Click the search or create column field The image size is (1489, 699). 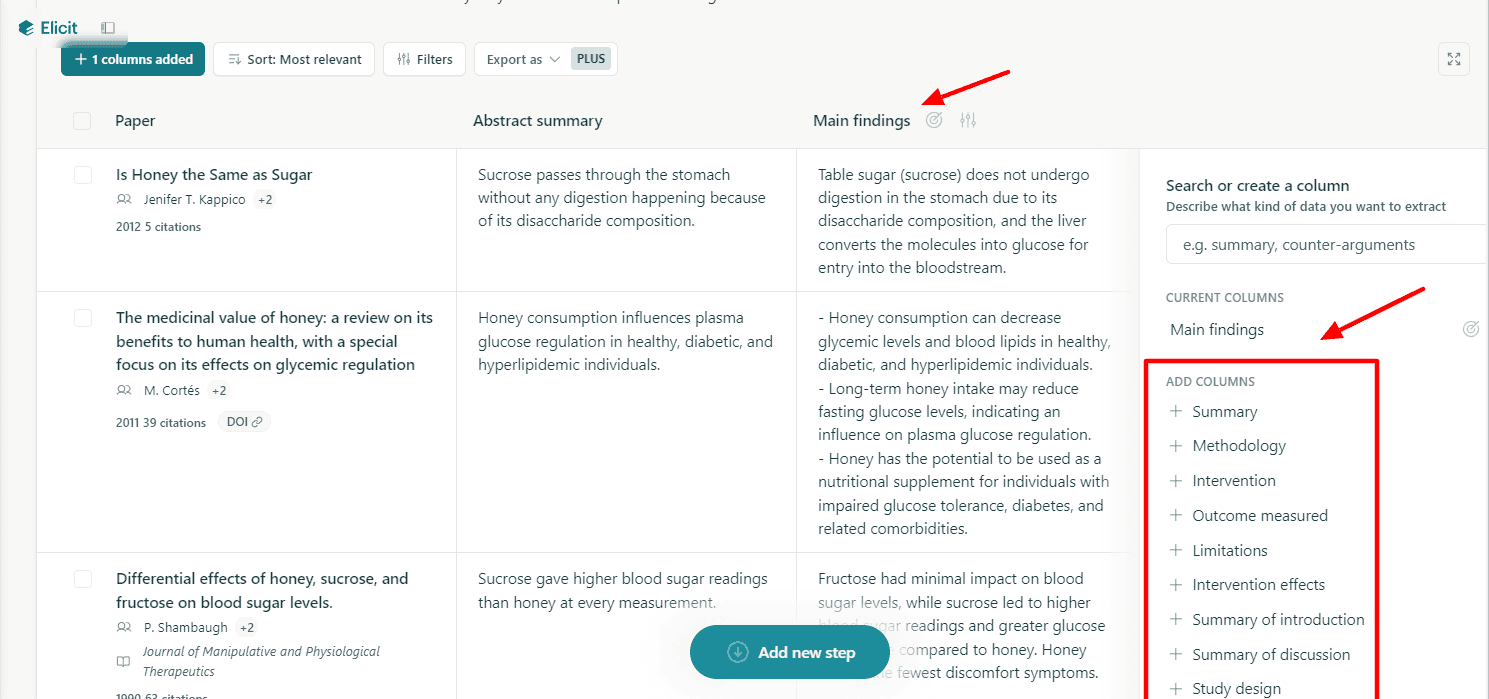tap(1325, 244)
